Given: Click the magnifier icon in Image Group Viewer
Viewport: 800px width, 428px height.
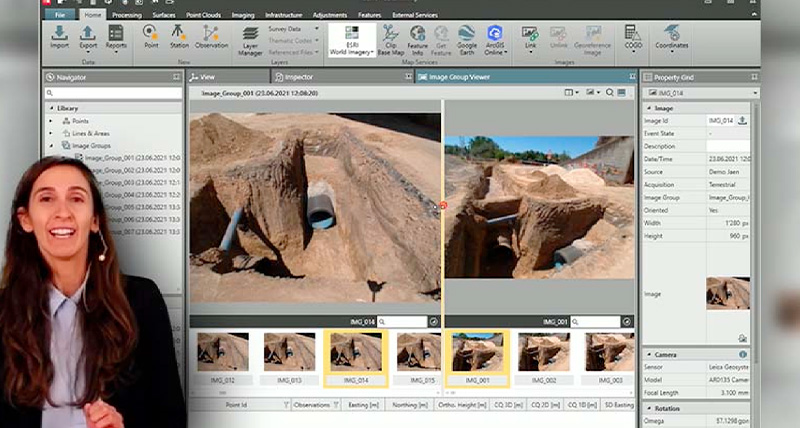Looking at the screenshot, I should 610,93.
